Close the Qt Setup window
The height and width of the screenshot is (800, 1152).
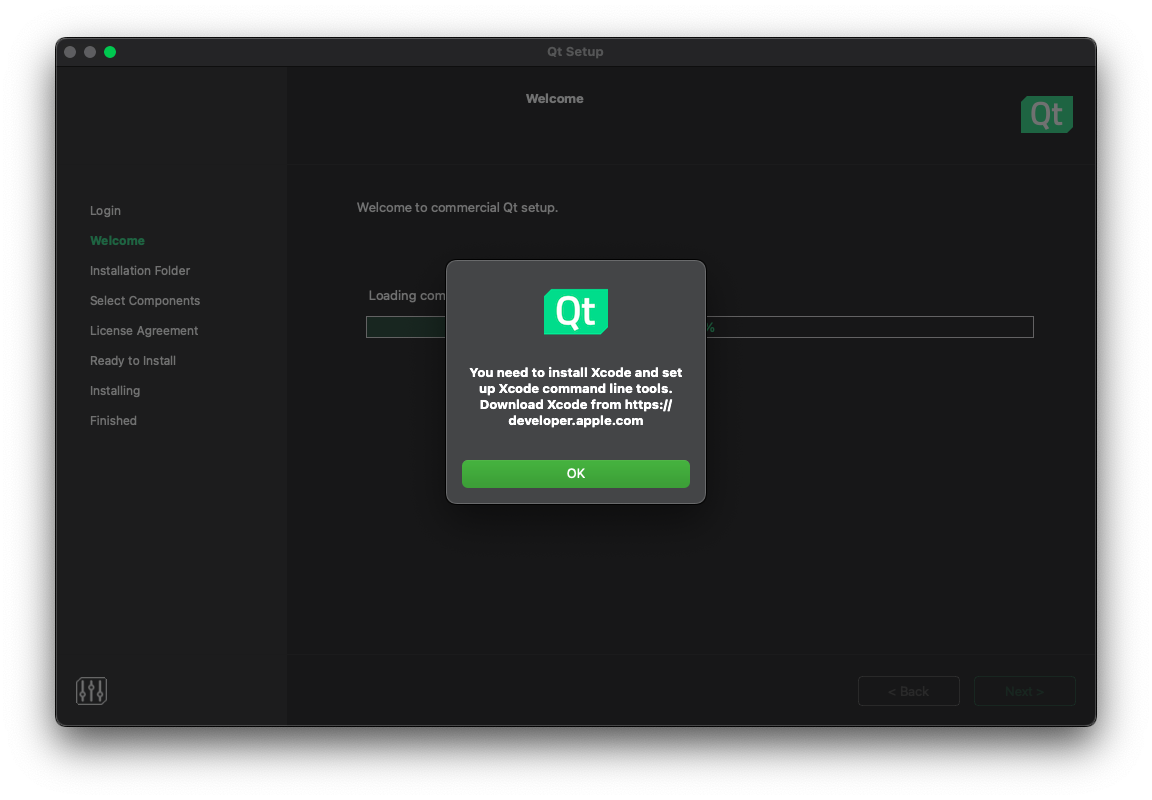point(70,52)
